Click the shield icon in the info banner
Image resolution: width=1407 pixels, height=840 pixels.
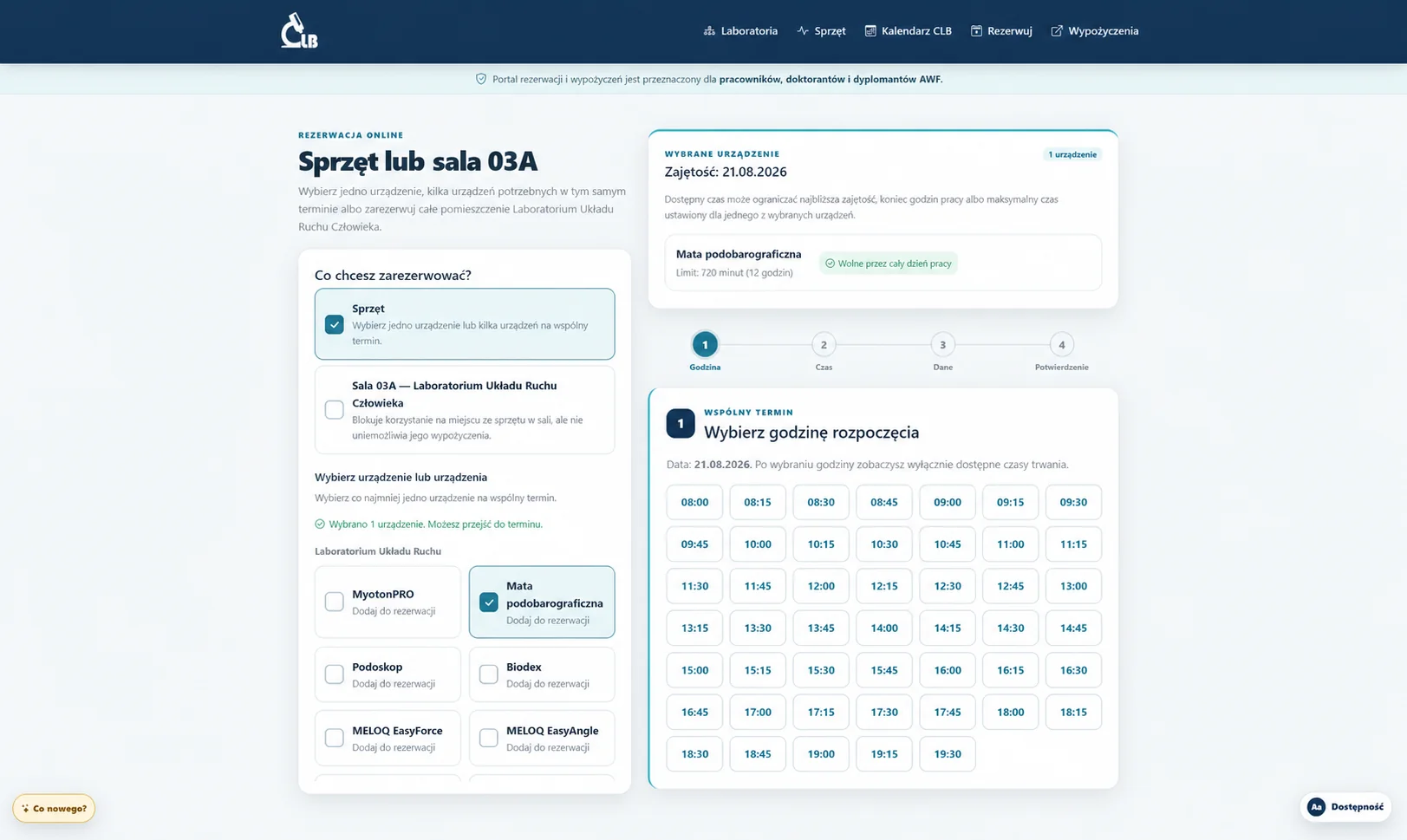click(x=481, y=79)
